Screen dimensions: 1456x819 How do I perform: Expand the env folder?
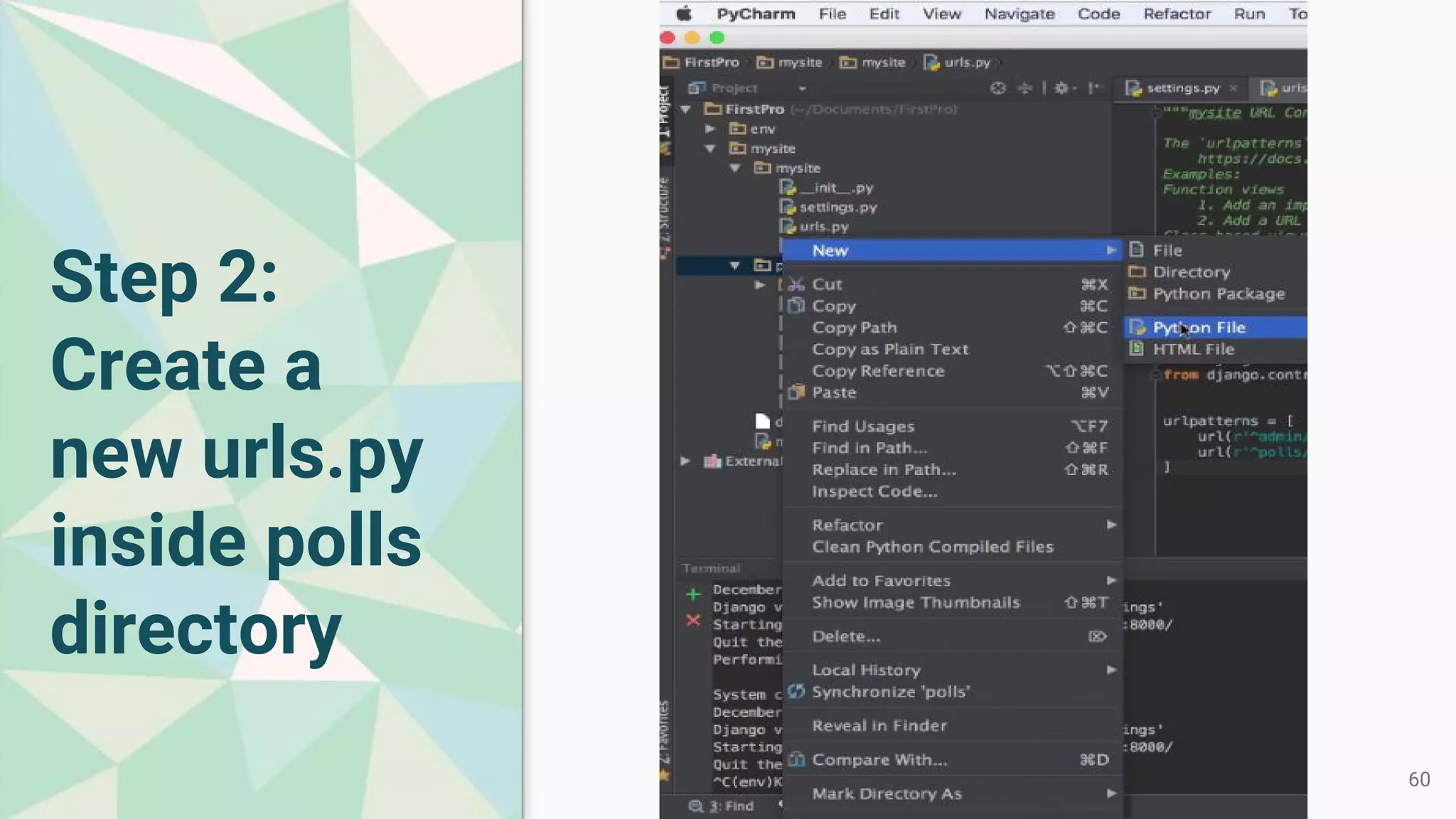(710, 129)
